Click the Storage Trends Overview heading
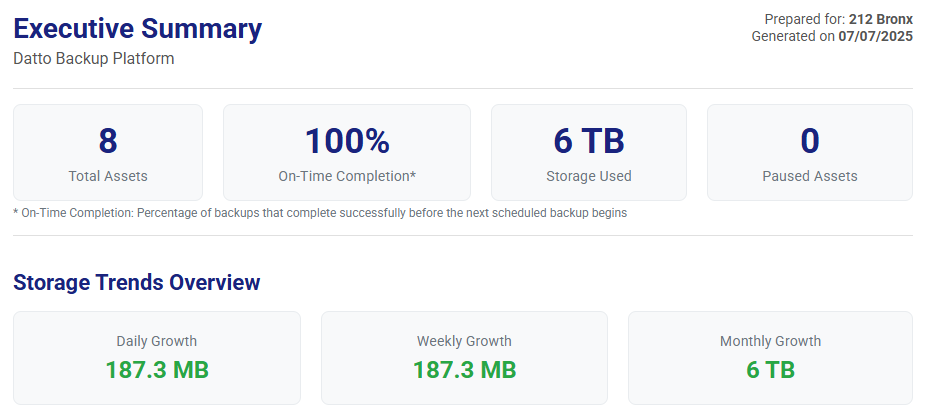Viewport: 936px width, 420px height. [x=137, y=283]
